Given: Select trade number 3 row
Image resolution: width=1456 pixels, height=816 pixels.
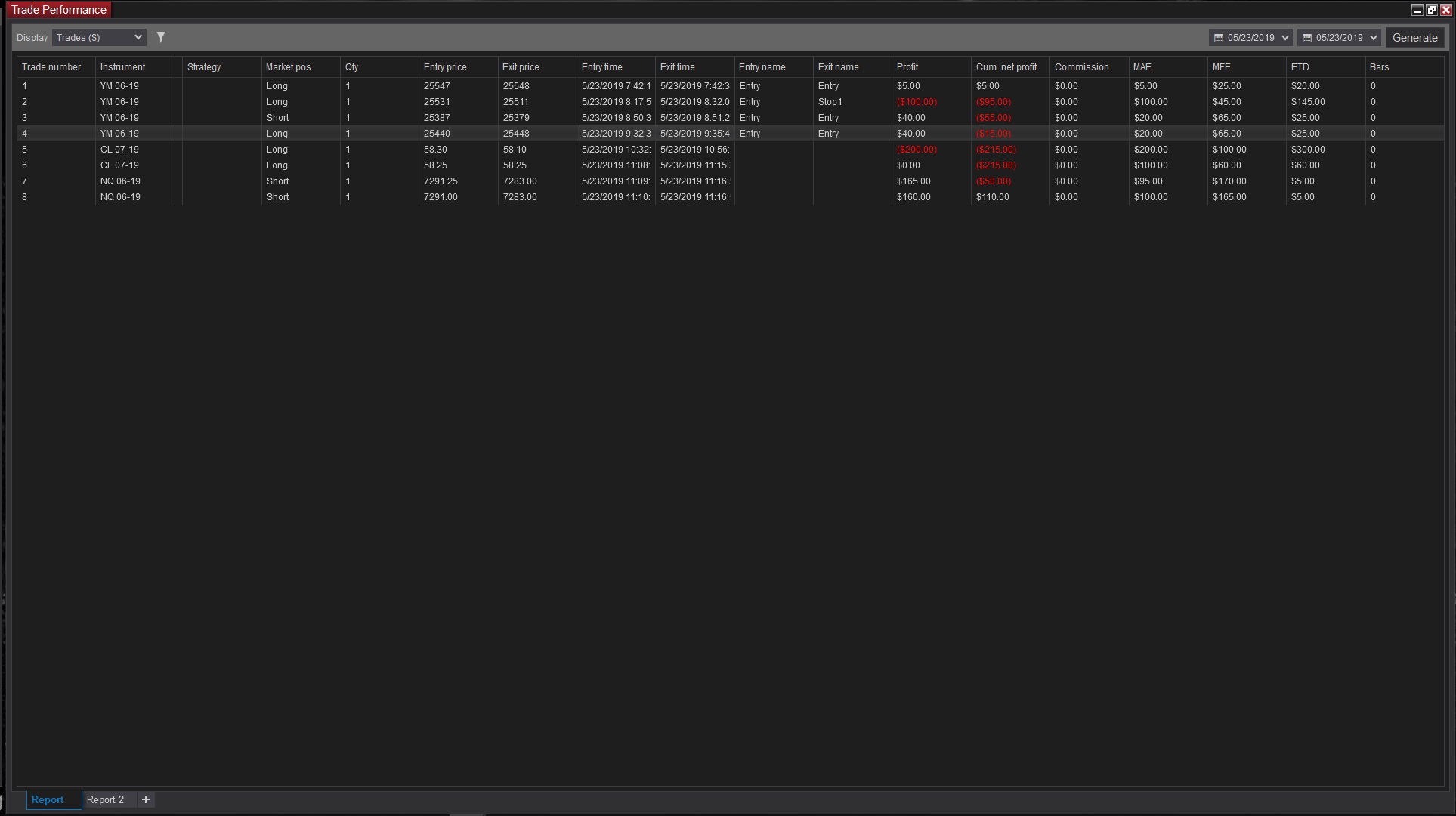Looking at the screenshot, I should (x=731, y=118).
